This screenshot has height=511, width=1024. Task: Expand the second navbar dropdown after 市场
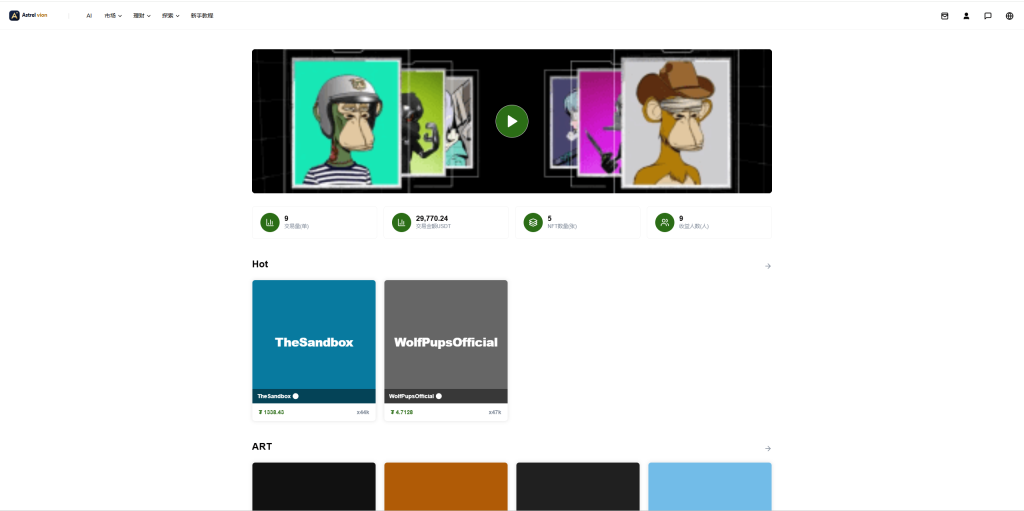(x=142, y=16)
